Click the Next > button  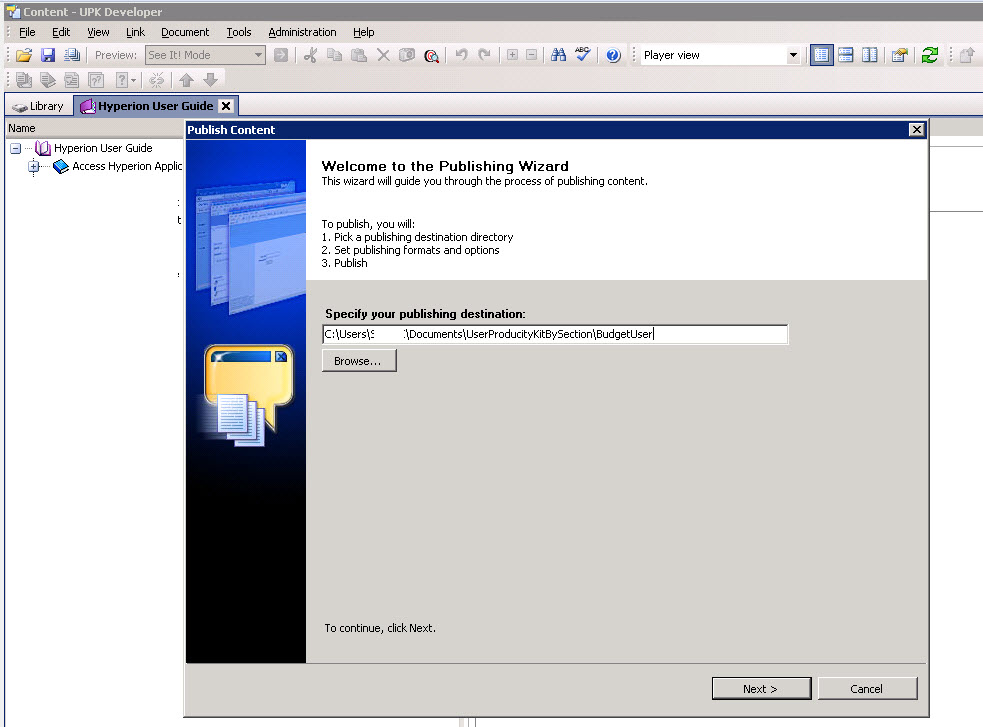pyautogui.click(x=761, y=689)
